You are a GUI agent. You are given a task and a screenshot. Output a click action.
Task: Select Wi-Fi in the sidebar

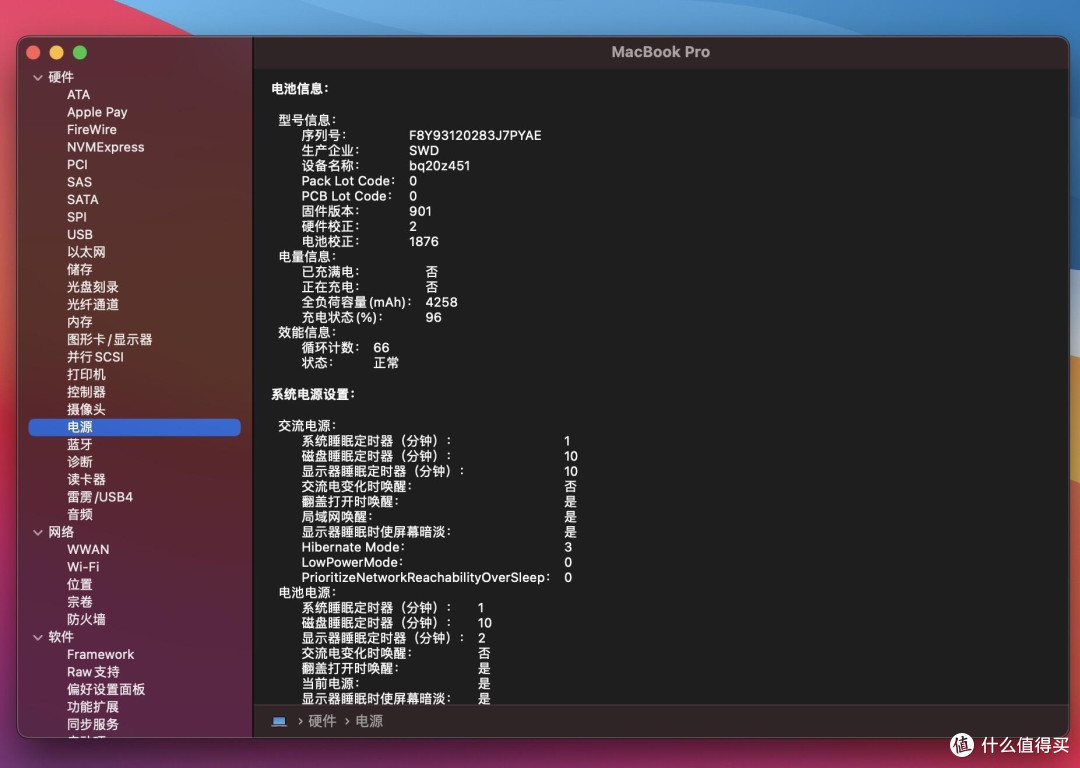(x=83, y=567)
